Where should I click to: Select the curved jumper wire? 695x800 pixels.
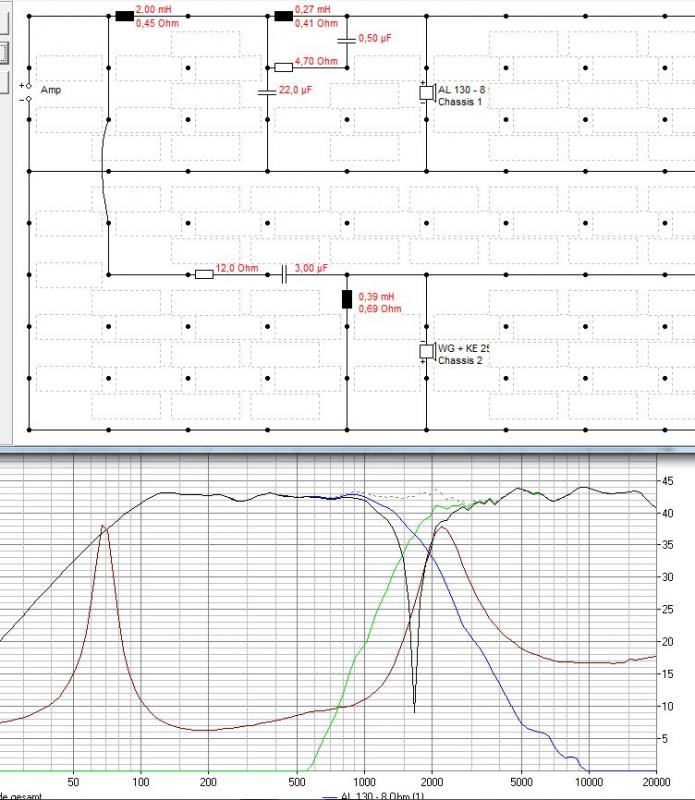(105, 171)
